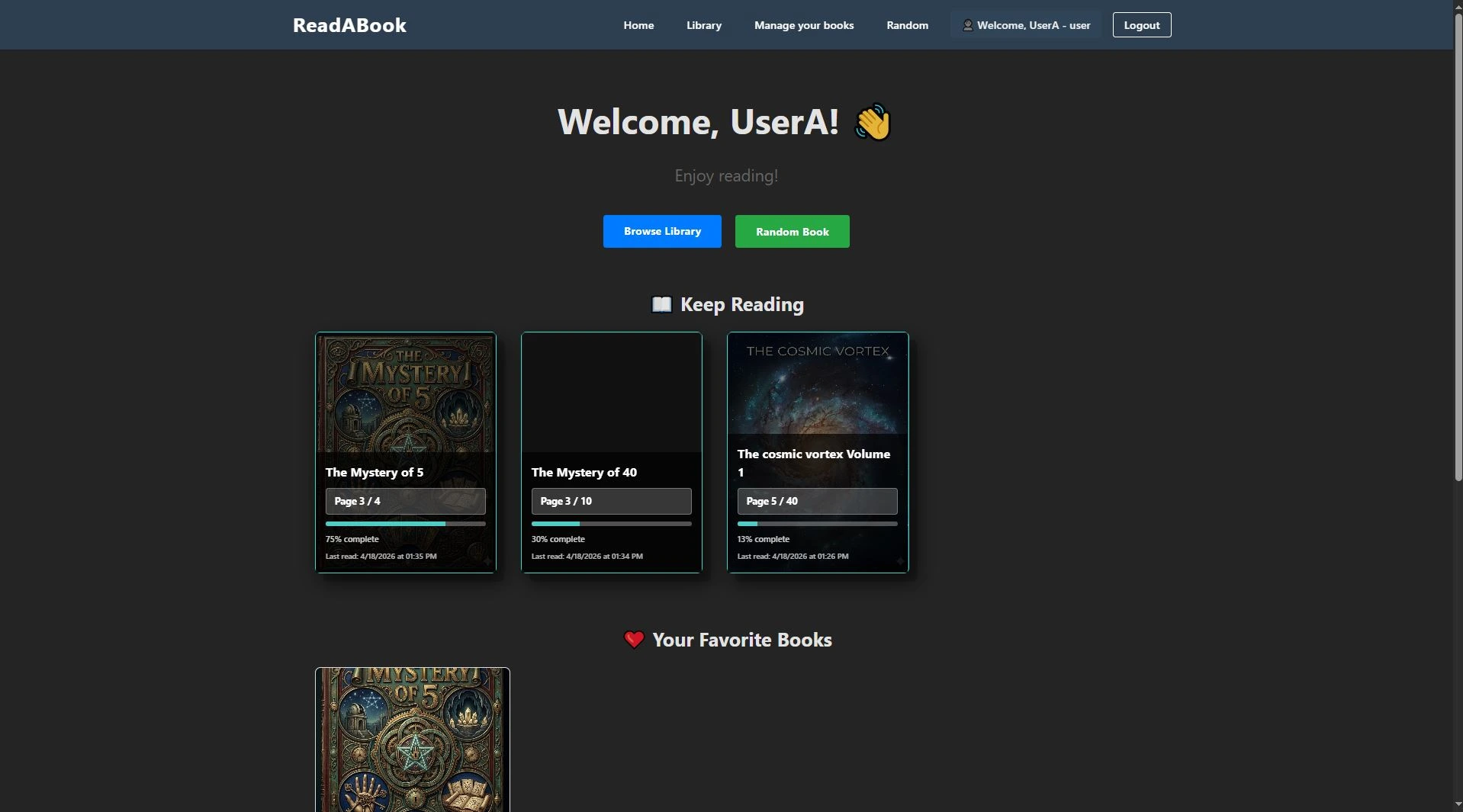
Task: Open favorite book Mystery of 5 cover
Action: pyautogui.click(x=412, y=740)
